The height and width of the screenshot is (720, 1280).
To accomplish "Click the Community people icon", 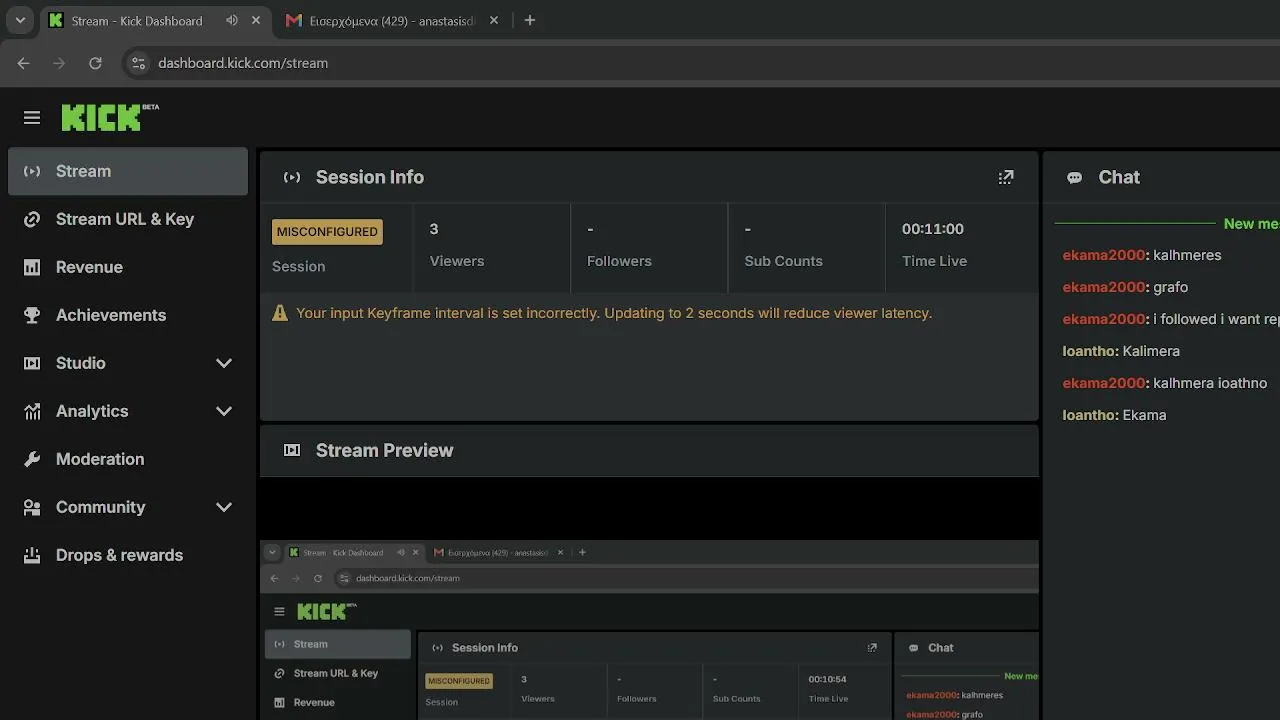I will 32,507.
